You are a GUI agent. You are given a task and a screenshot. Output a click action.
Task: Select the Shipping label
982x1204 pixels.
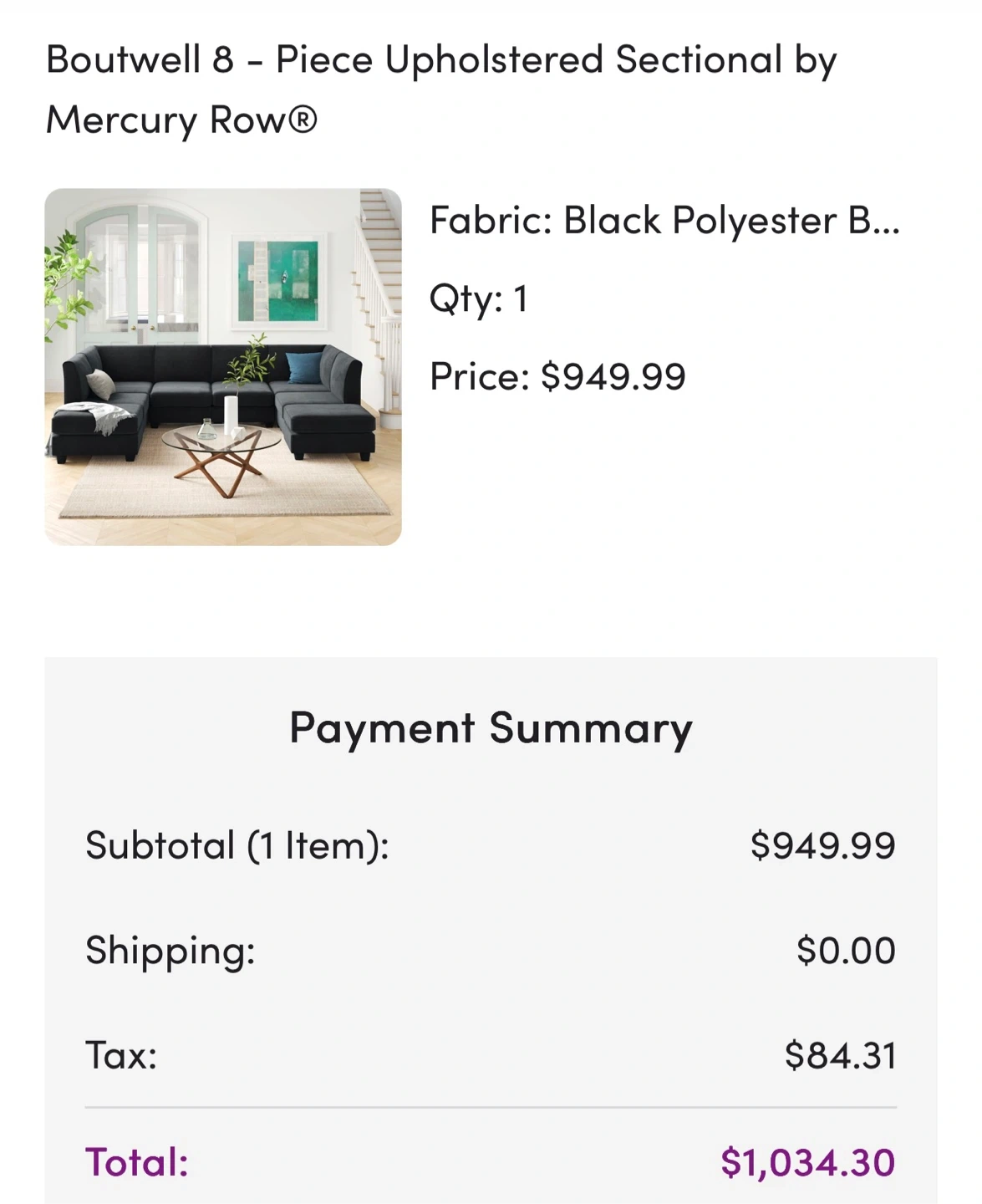[x=170, y=951]
